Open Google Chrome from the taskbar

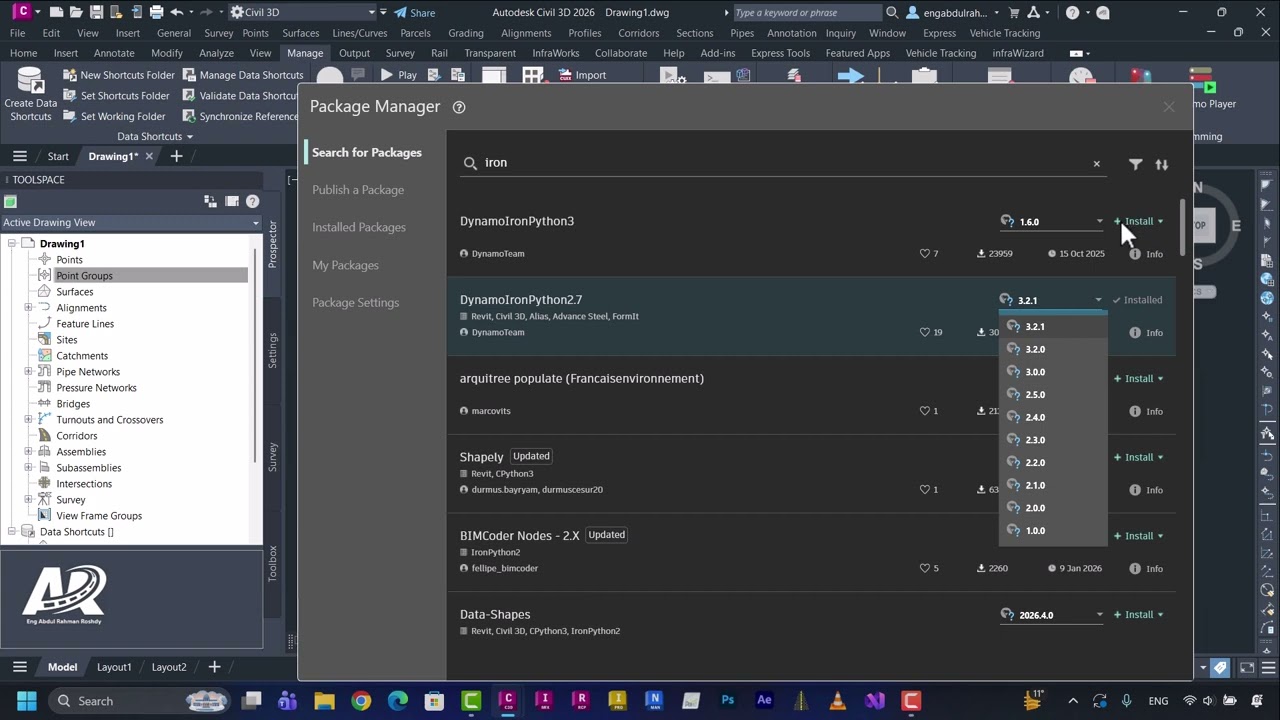361,701
